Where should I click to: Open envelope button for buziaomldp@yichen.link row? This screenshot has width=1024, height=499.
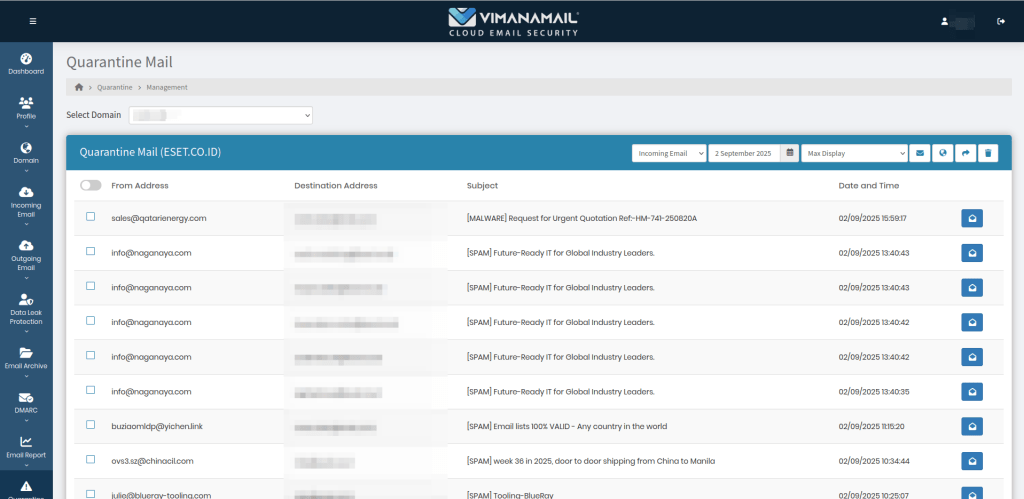pyautogui.click(x=972, y=427)
